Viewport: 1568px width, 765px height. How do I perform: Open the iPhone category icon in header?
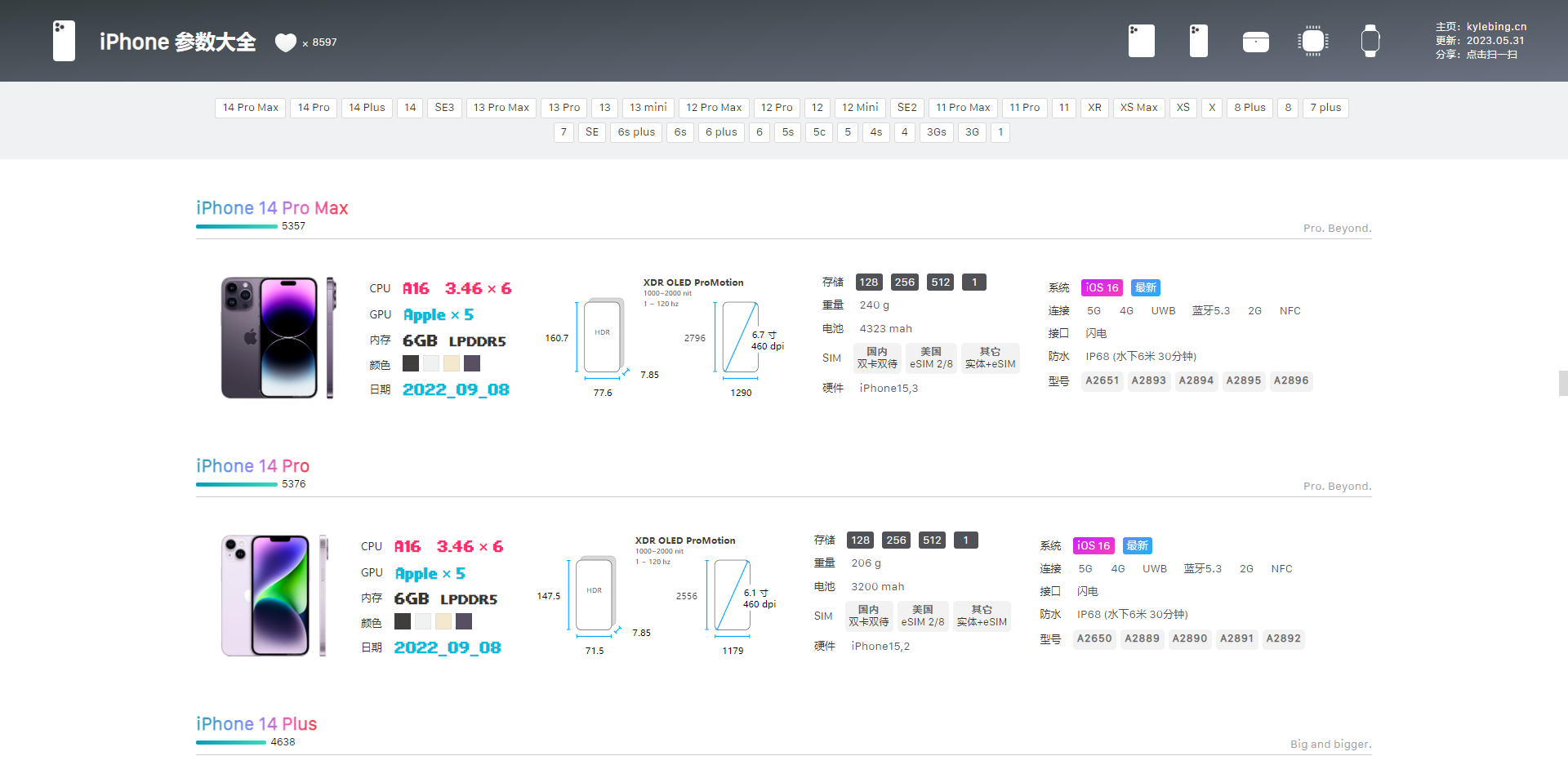coord(1198,41)
